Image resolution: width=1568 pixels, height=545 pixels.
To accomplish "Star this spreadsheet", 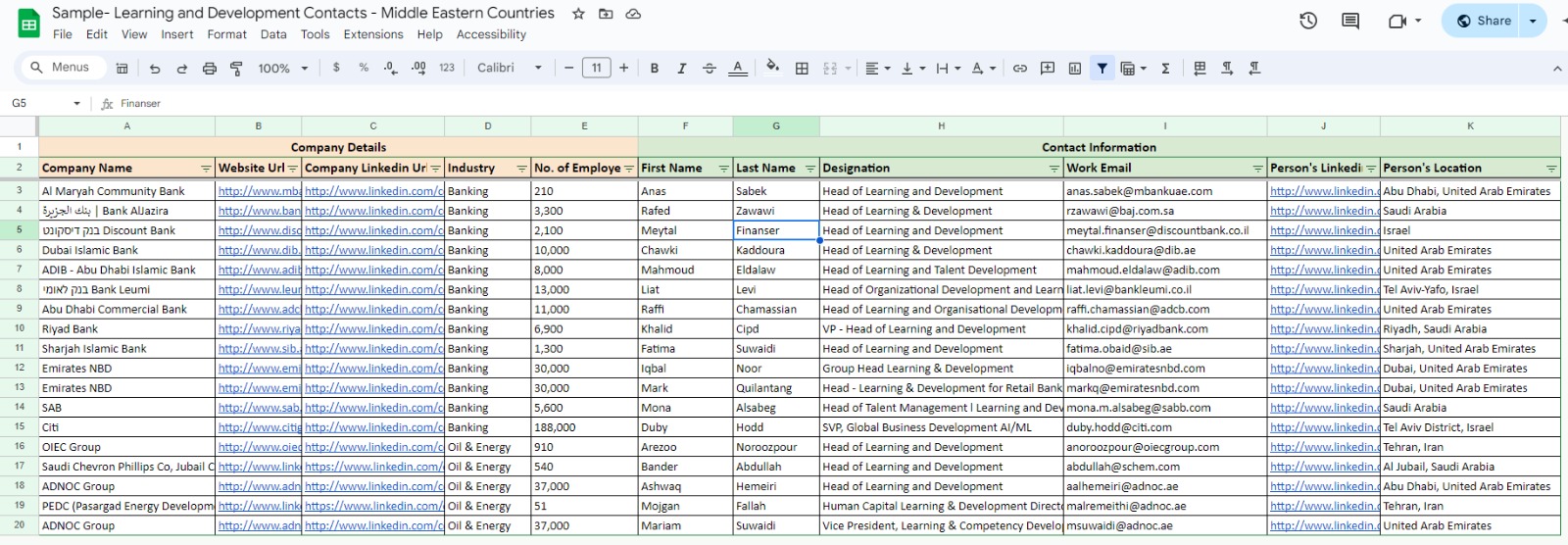I will click(578, 14).
